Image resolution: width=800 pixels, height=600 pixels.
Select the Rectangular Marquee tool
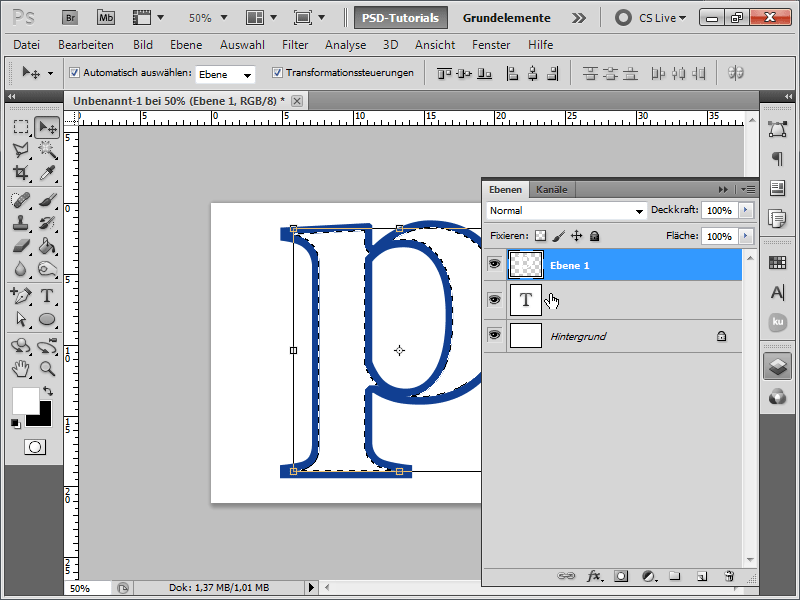(x=21, y=127)
